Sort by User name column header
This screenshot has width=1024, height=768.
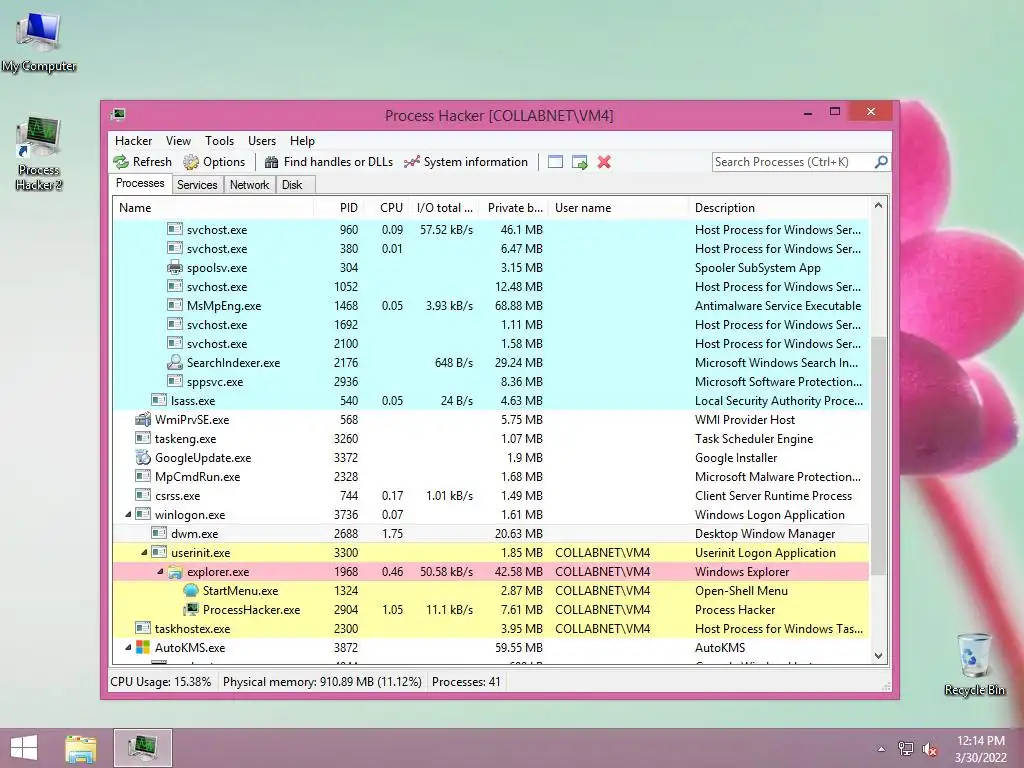point(618,208)
